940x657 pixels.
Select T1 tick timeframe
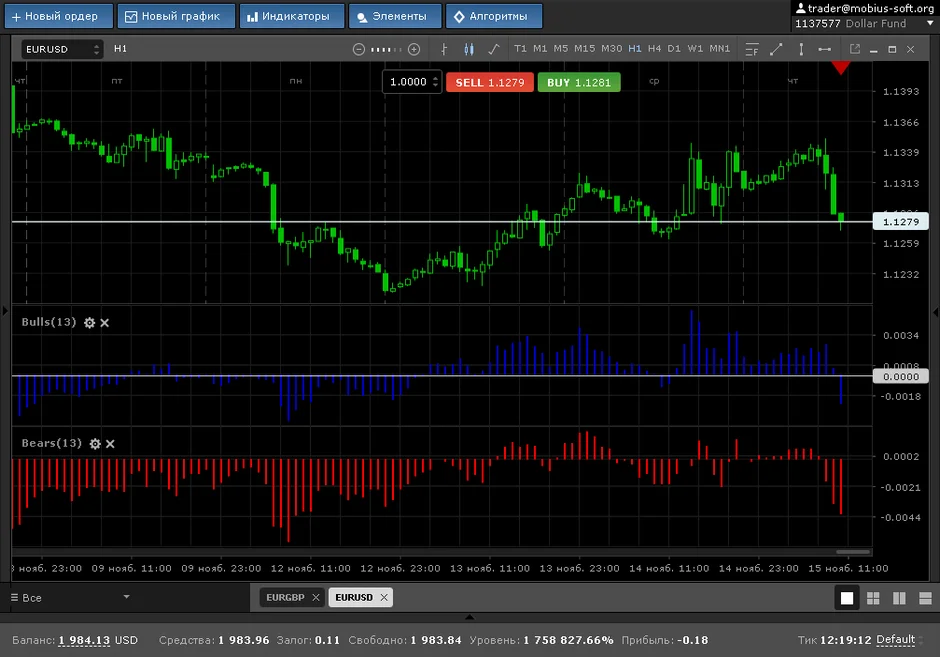click(x=520, y=49)
